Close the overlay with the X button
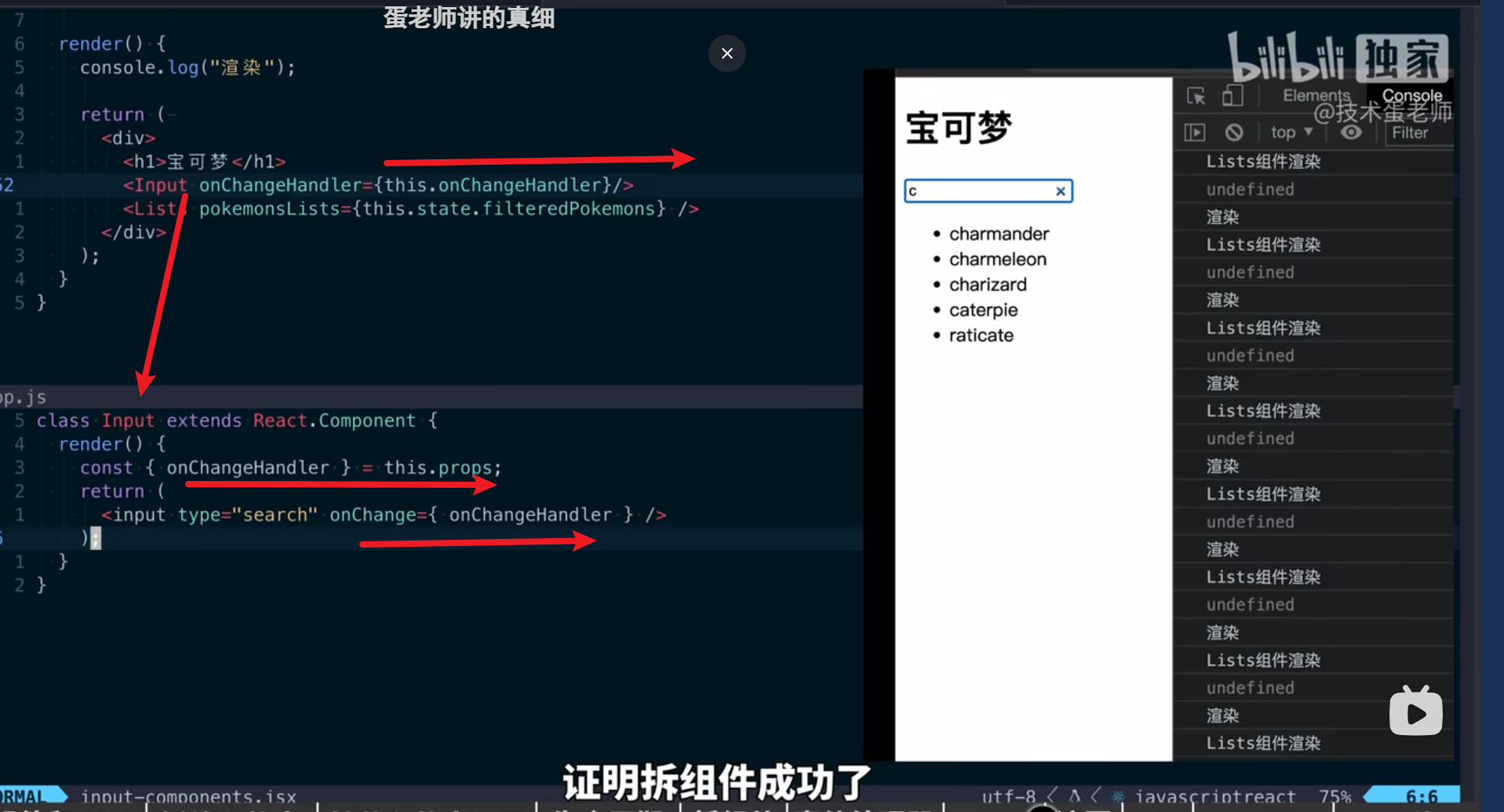 click(x=727, y=53)
